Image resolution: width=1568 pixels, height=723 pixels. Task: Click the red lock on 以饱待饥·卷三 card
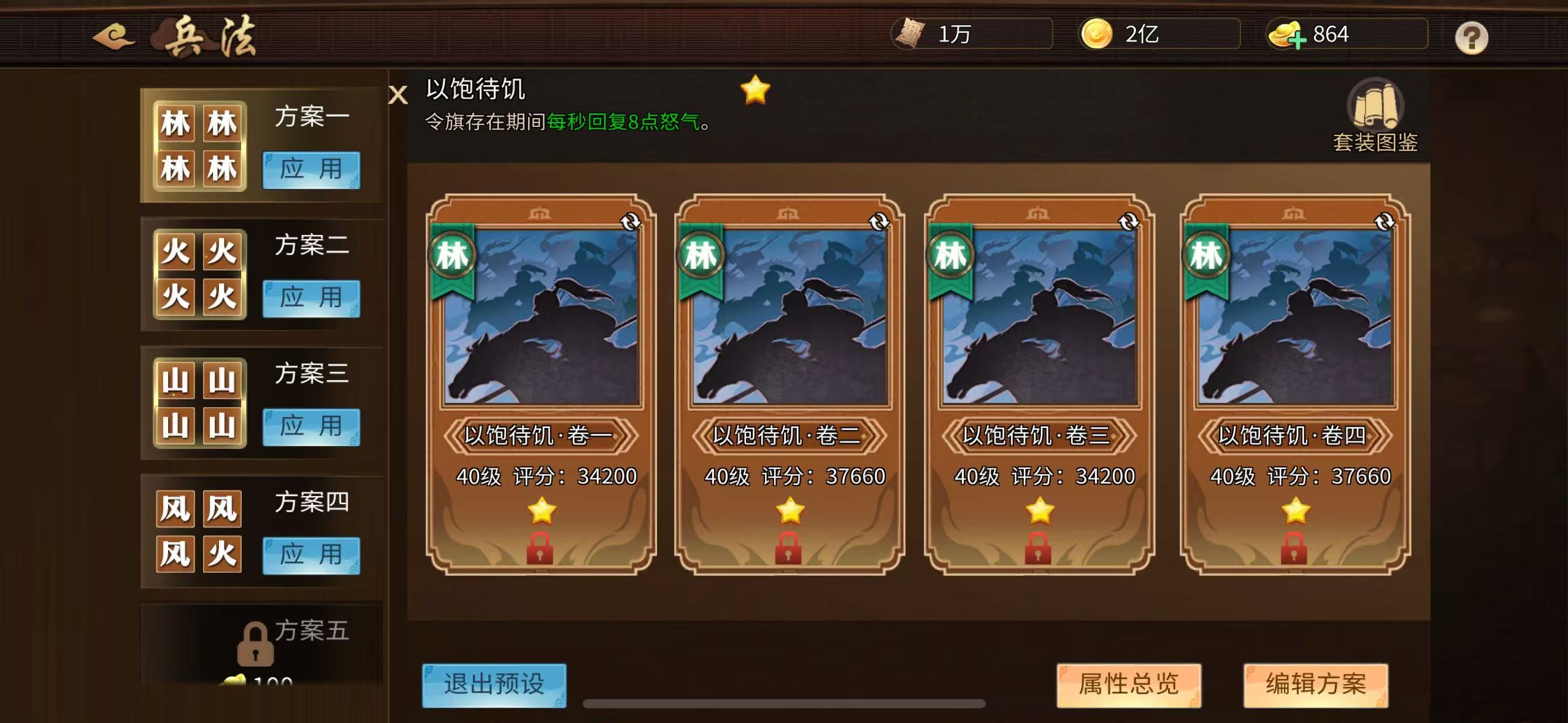tap(1038, 548)
